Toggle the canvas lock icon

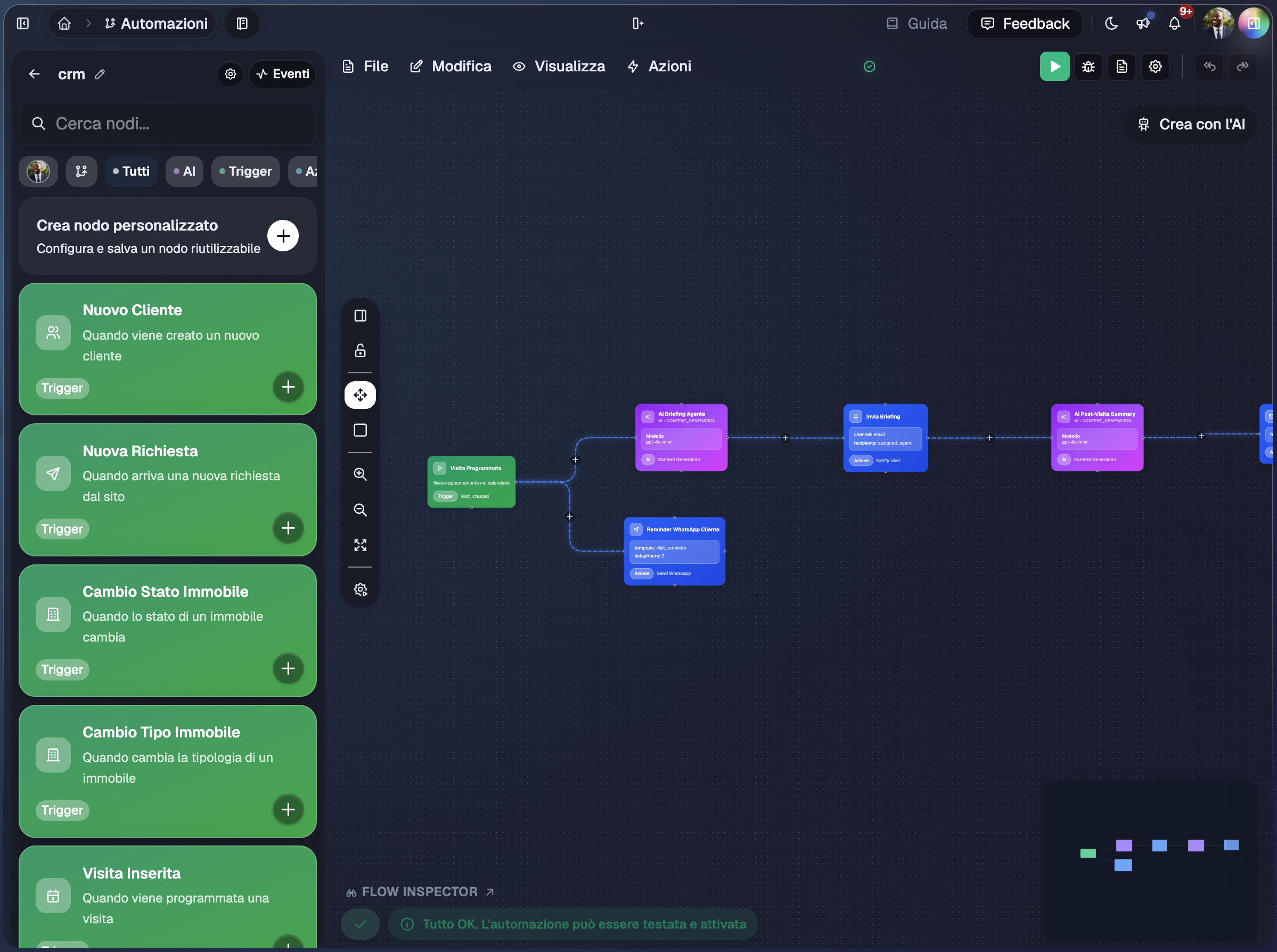click(360, 350)
